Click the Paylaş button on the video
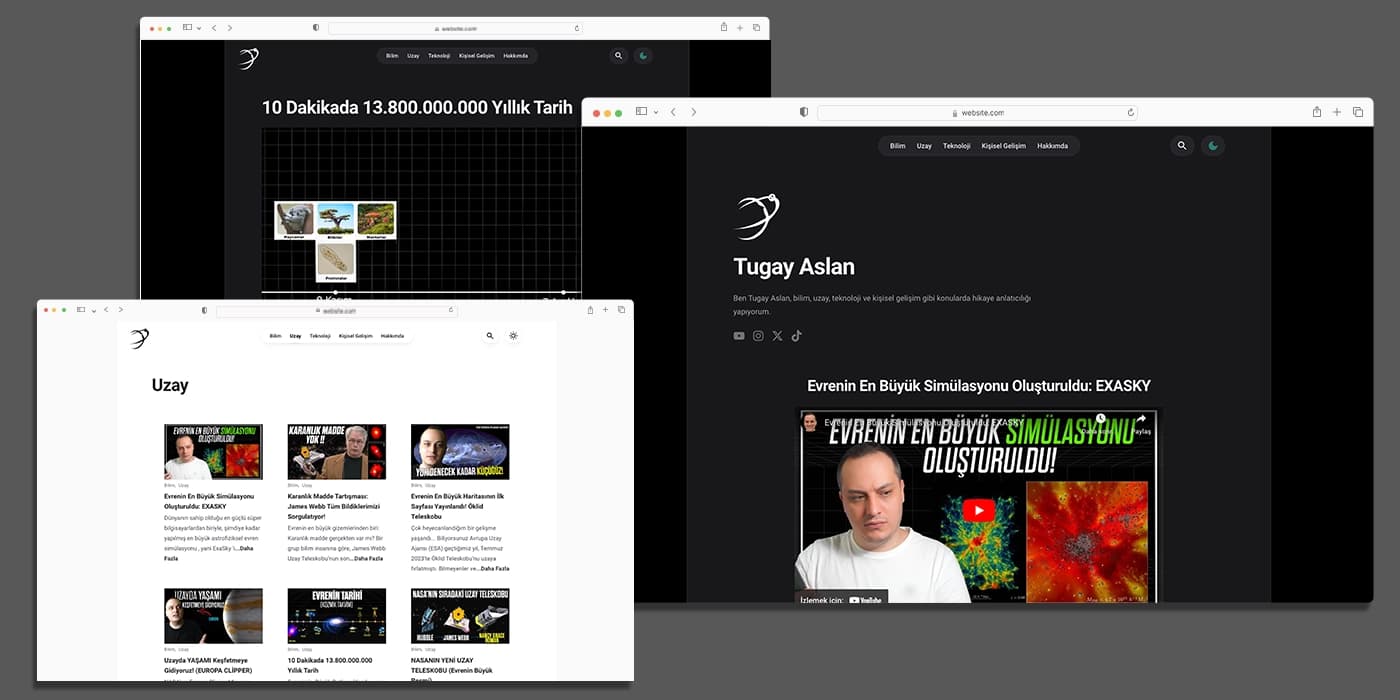The image size is (1400, 700). [x=1140, y=418]
